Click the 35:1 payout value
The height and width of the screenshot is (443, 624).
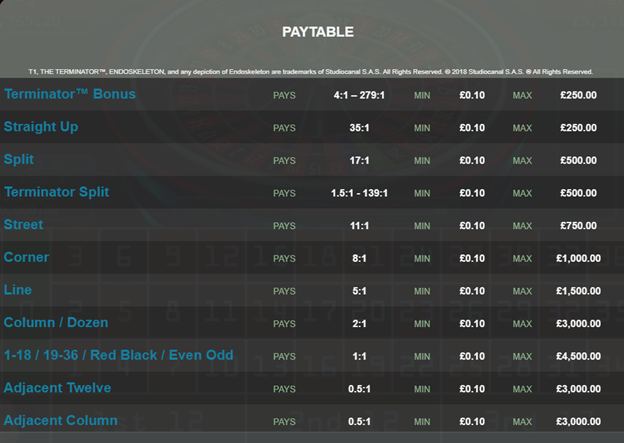(x=359, y=128)
